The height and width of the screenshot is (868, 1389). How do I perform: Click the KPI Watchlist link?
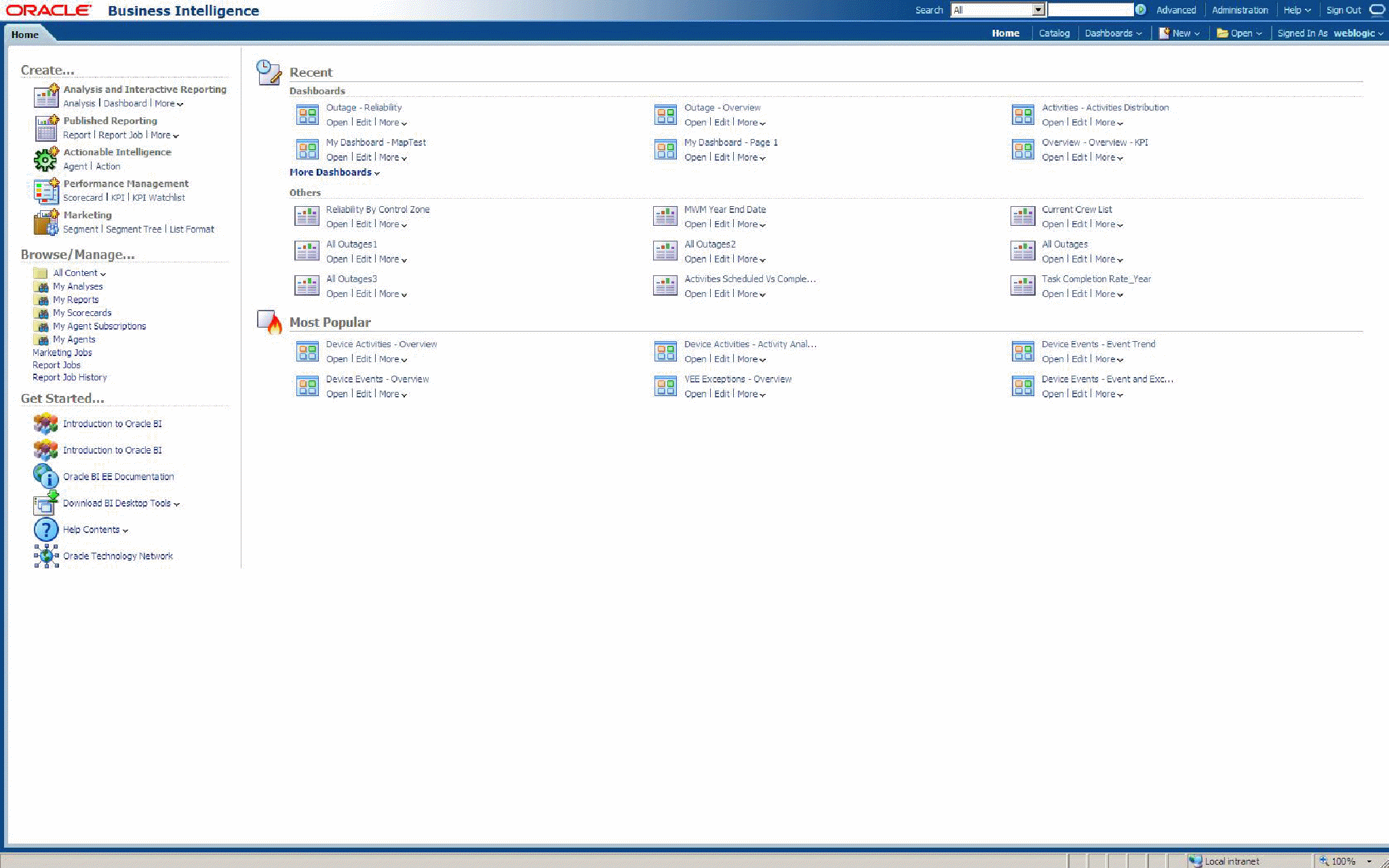159,198
